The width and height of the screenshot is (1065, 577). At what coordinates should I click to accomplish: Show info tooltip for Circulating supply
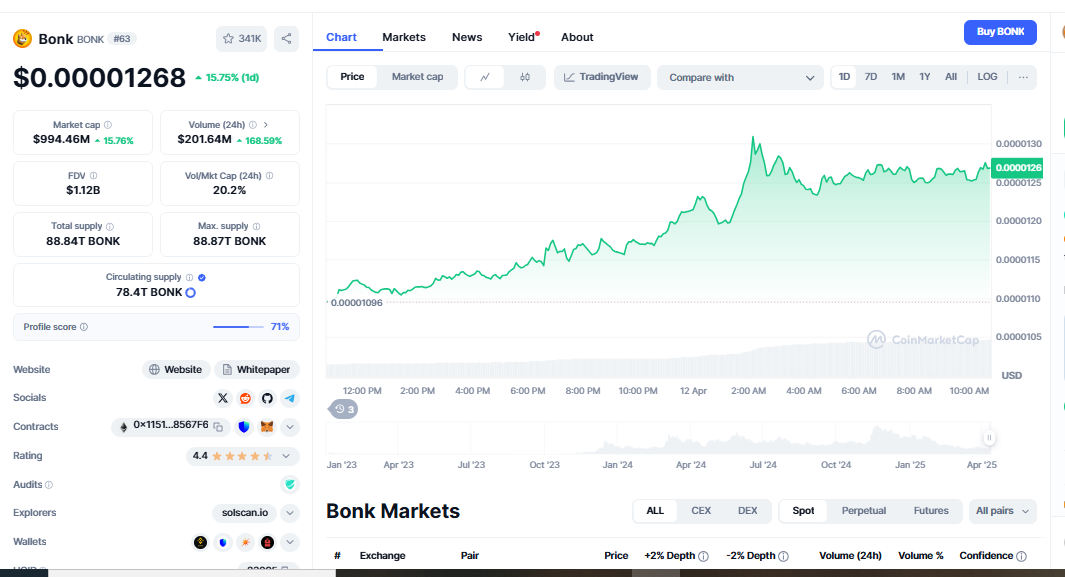click(189, 277)
